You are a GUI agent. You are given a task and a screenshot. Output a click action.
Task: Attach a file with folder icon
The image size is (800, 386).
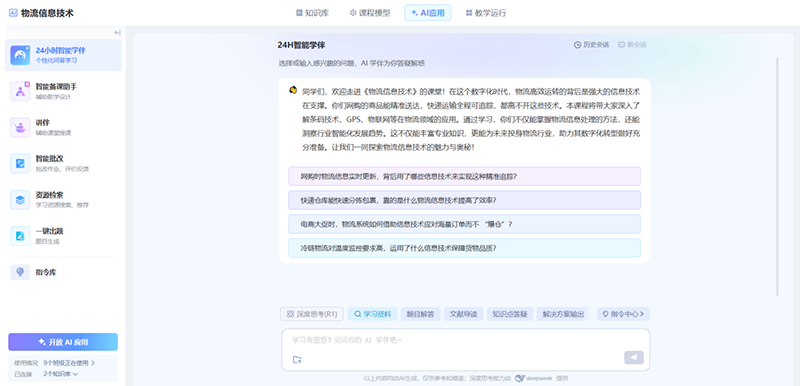(x=297, y=359)
